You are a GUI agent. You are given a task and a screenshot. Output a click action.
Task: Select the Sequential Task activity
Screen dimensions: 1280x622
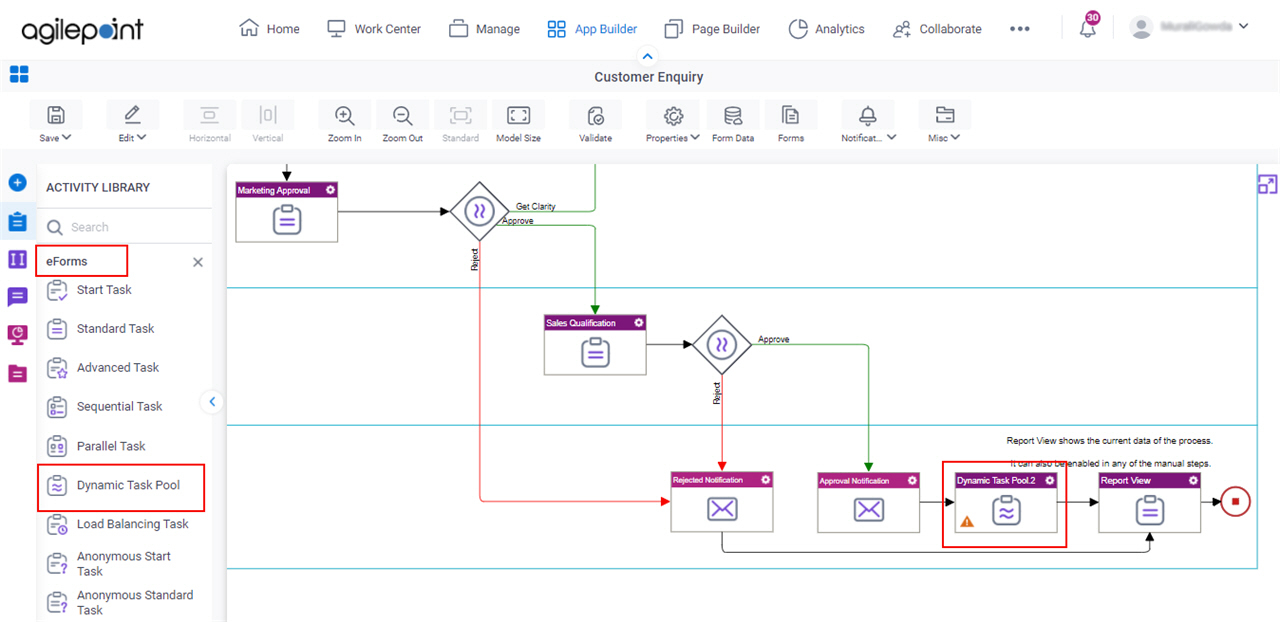(x=119, y=406)
